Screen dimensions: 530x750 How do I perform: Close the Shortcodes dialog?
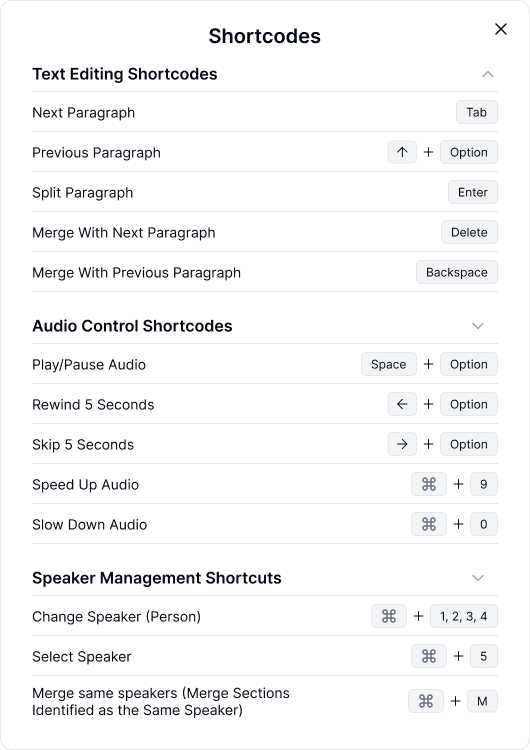pos(500,29)
